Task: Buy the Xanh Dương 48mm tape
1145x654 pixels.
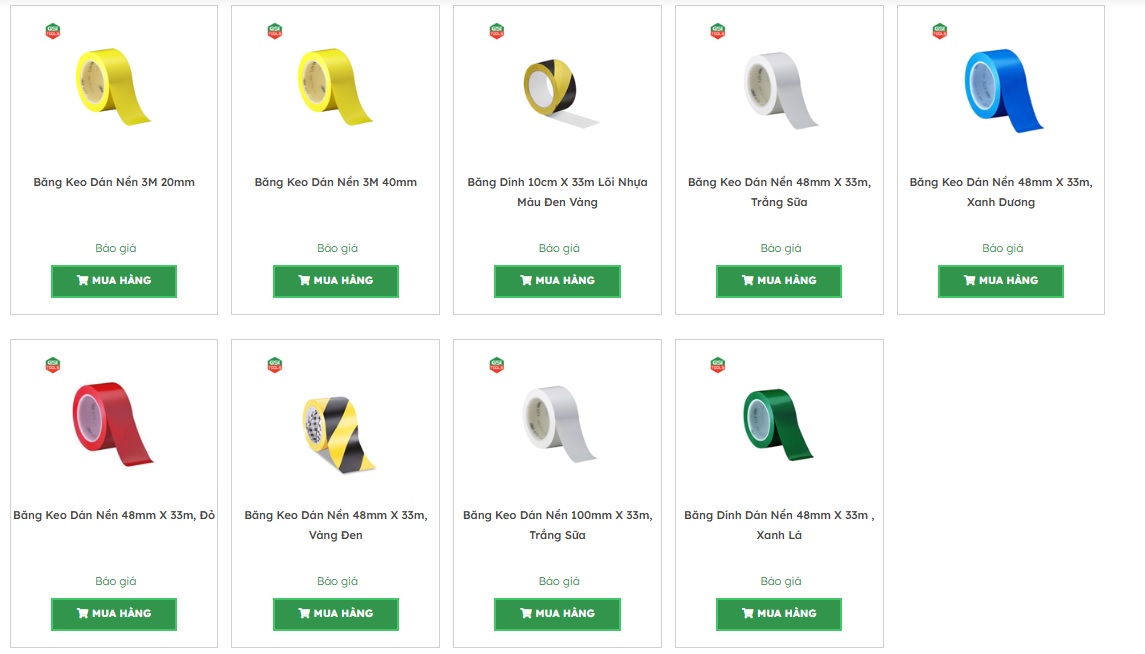Action: pyautogui.click(x=1000, y=281)
